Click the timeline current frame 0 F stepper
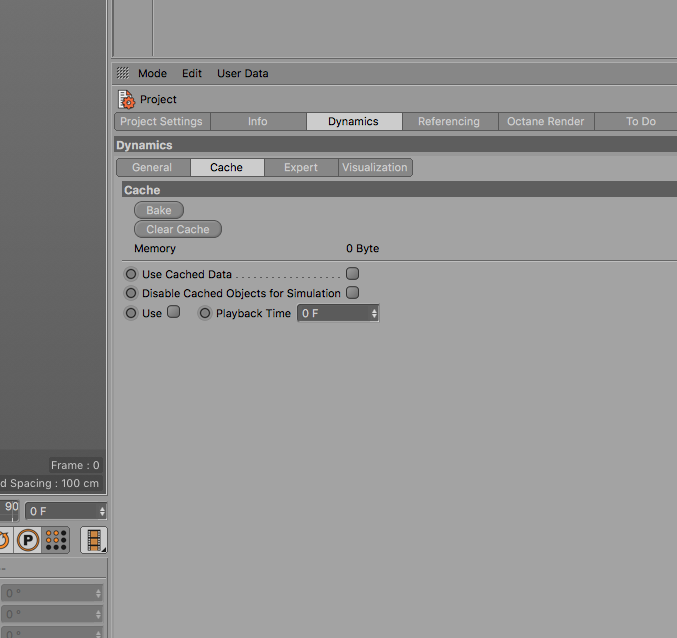 click(102, 512)
